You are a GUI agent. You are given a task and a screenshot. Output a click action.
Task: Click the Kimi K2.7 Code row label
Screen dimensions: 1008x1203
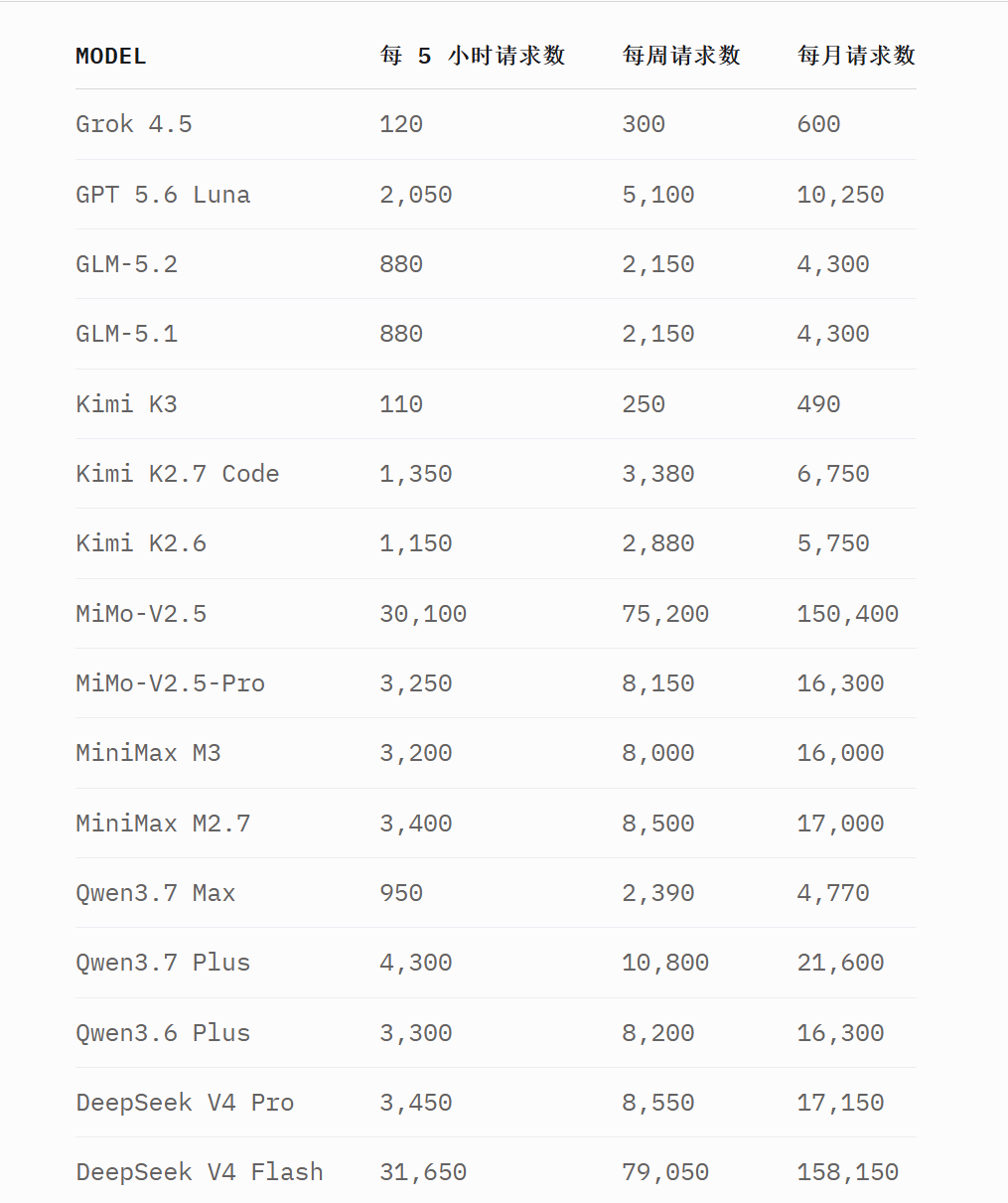178,474
